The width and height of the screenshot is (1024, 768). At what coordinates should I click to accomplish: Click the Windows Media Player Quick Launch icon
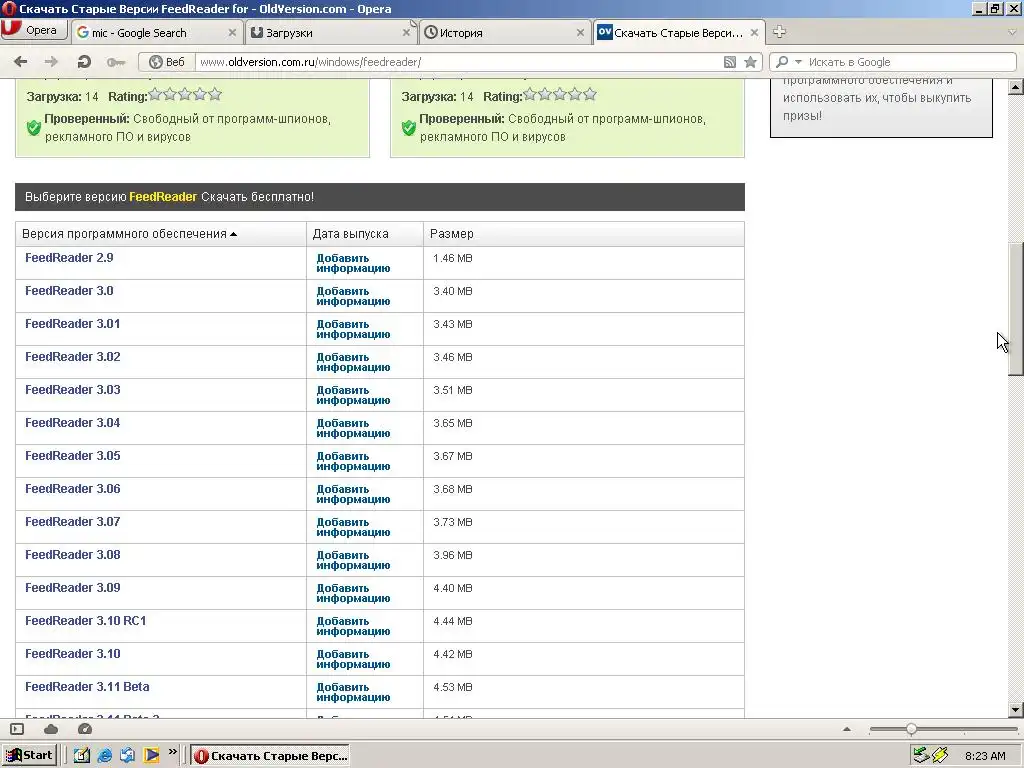pos(152,756)
